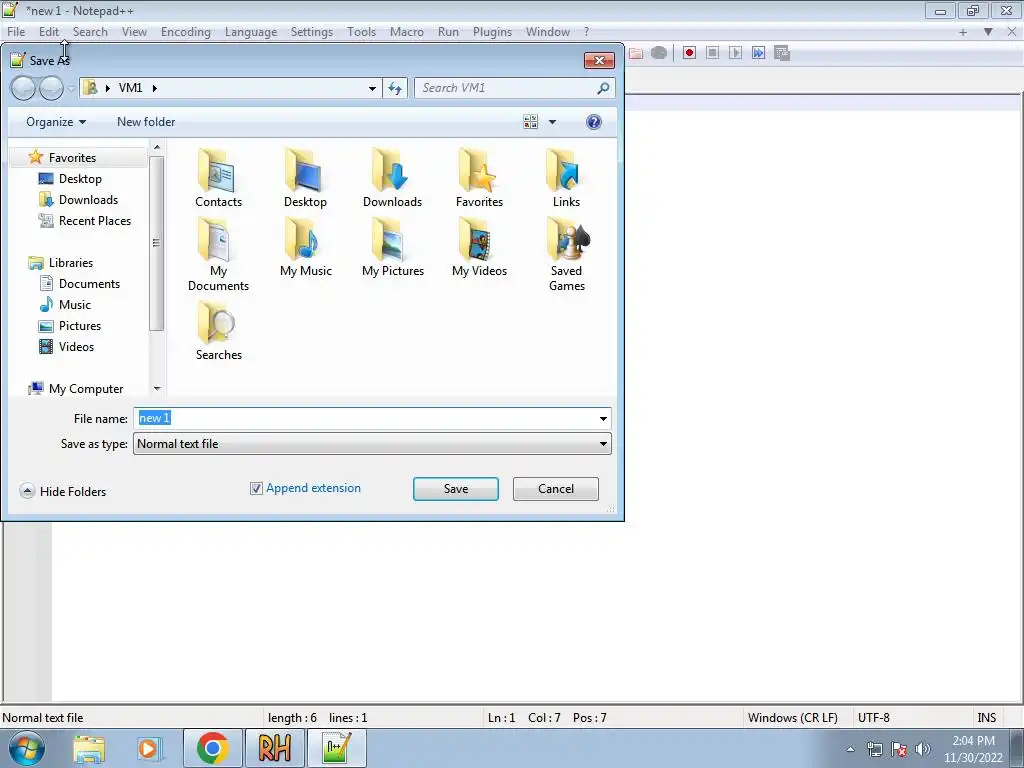Open Windows Explorer from the taskbar
The height and width of the screenshot is (768, 1024).
point(89,748)
